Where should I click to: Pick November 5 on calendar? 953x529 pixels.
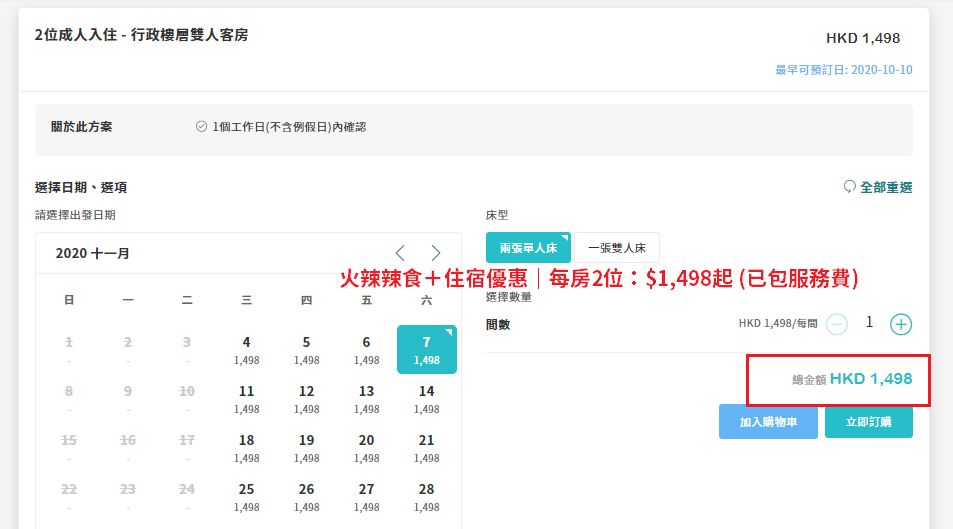tap(306, 350)
